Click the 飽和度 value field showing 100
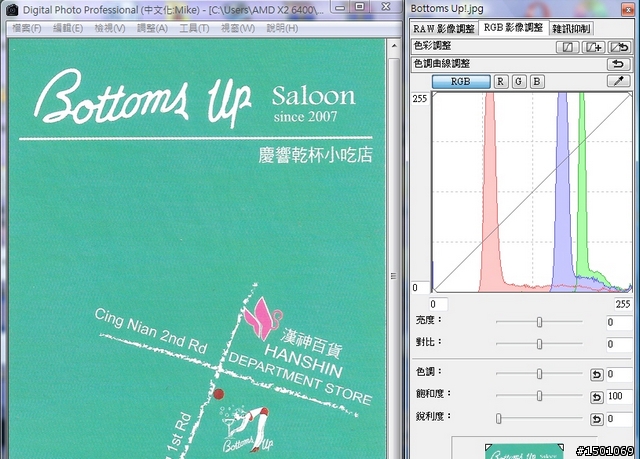The width and height of the screenshot is (640, 459). click(619, 396)
